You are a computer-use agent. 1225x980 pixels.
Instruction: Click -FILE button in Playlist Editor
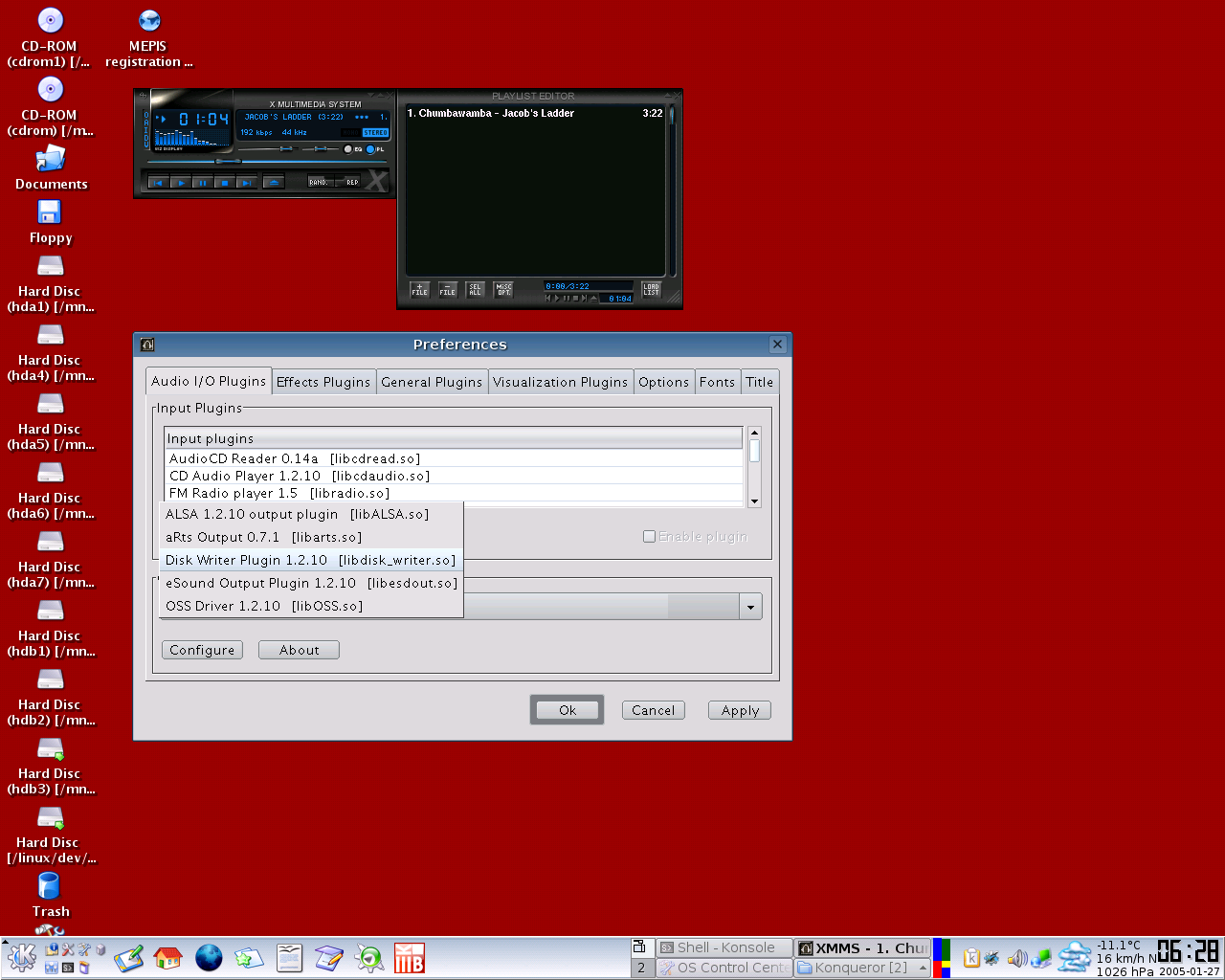point(448,290)
